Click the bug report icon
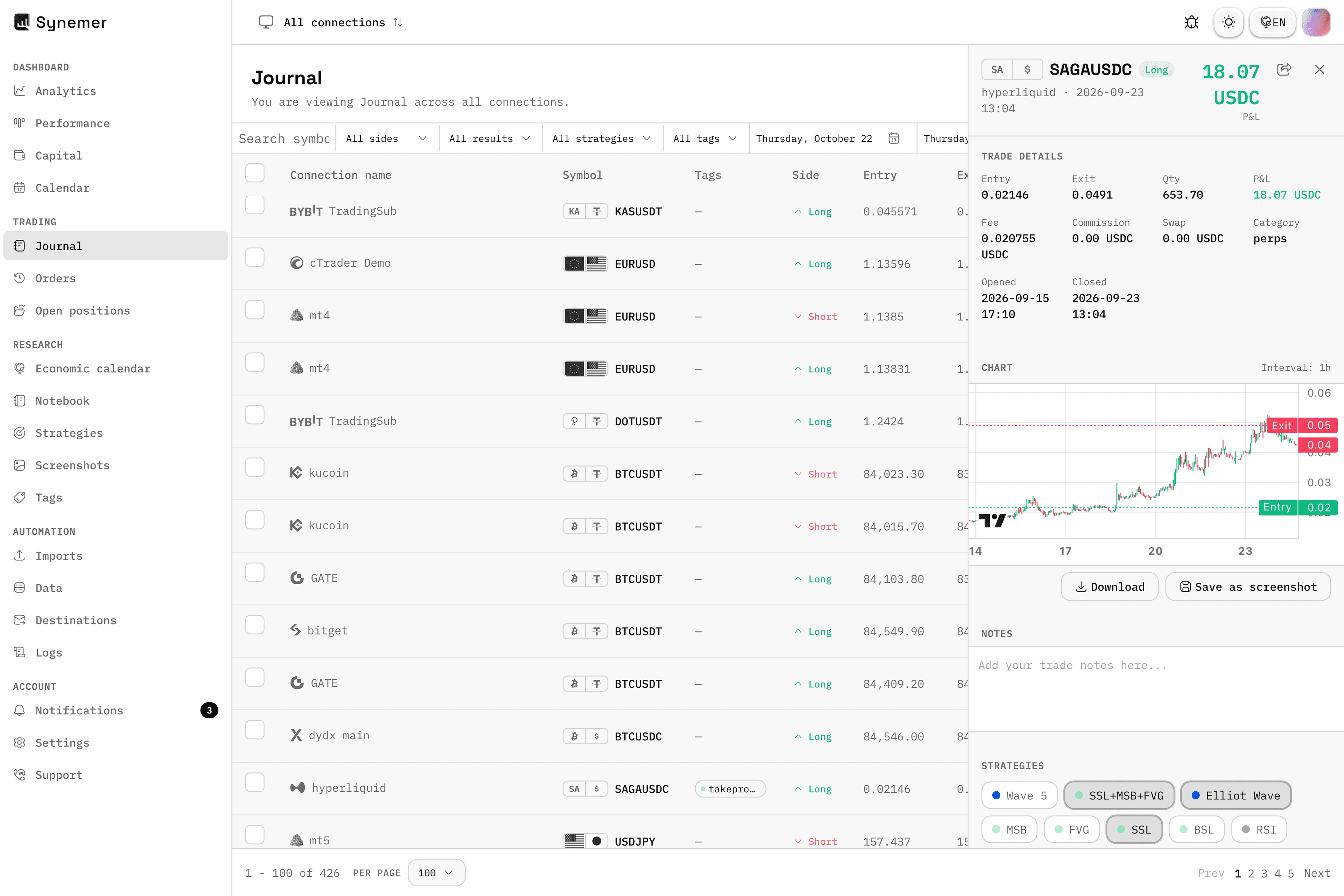The width and height of the screenshot is (1344, 896). tap(1191, 22)
